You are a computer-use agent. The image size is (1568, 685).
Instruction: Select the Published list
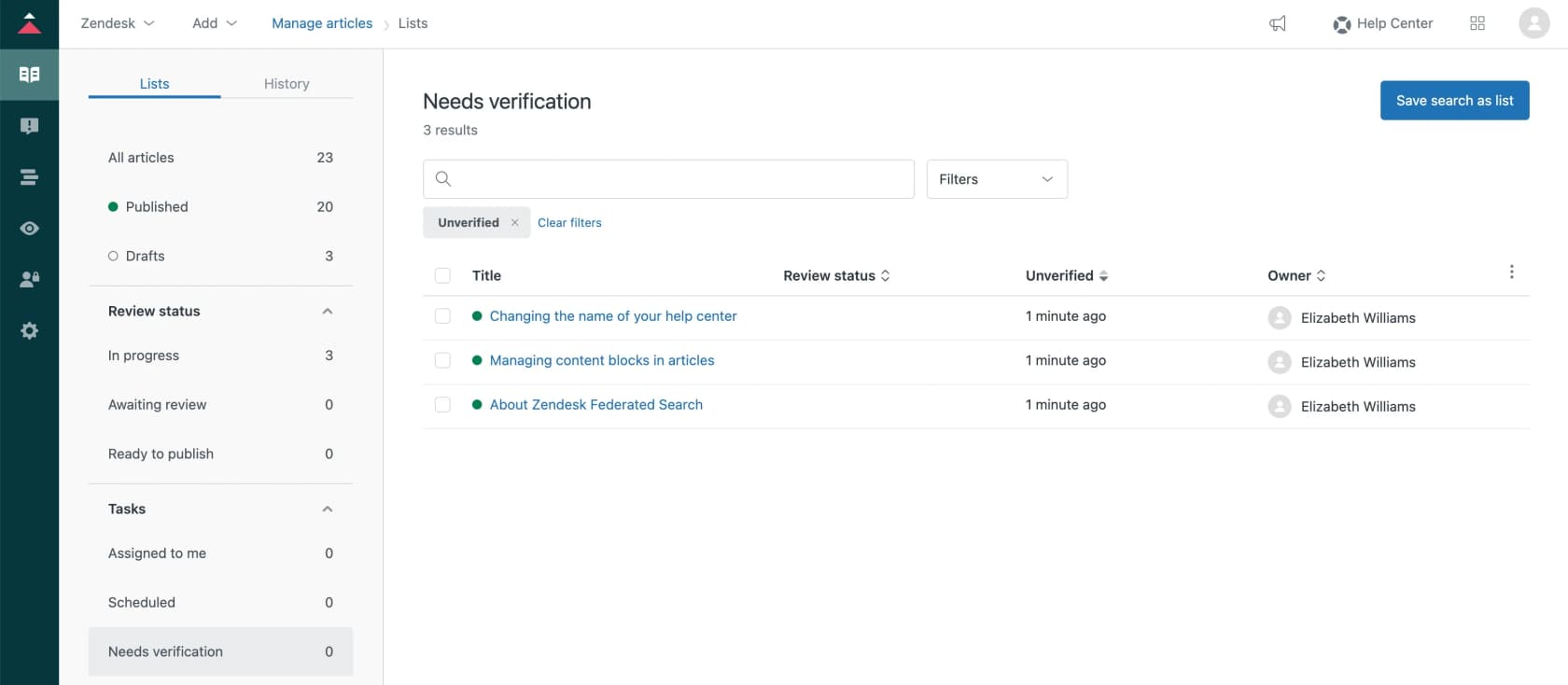point(220,206)
